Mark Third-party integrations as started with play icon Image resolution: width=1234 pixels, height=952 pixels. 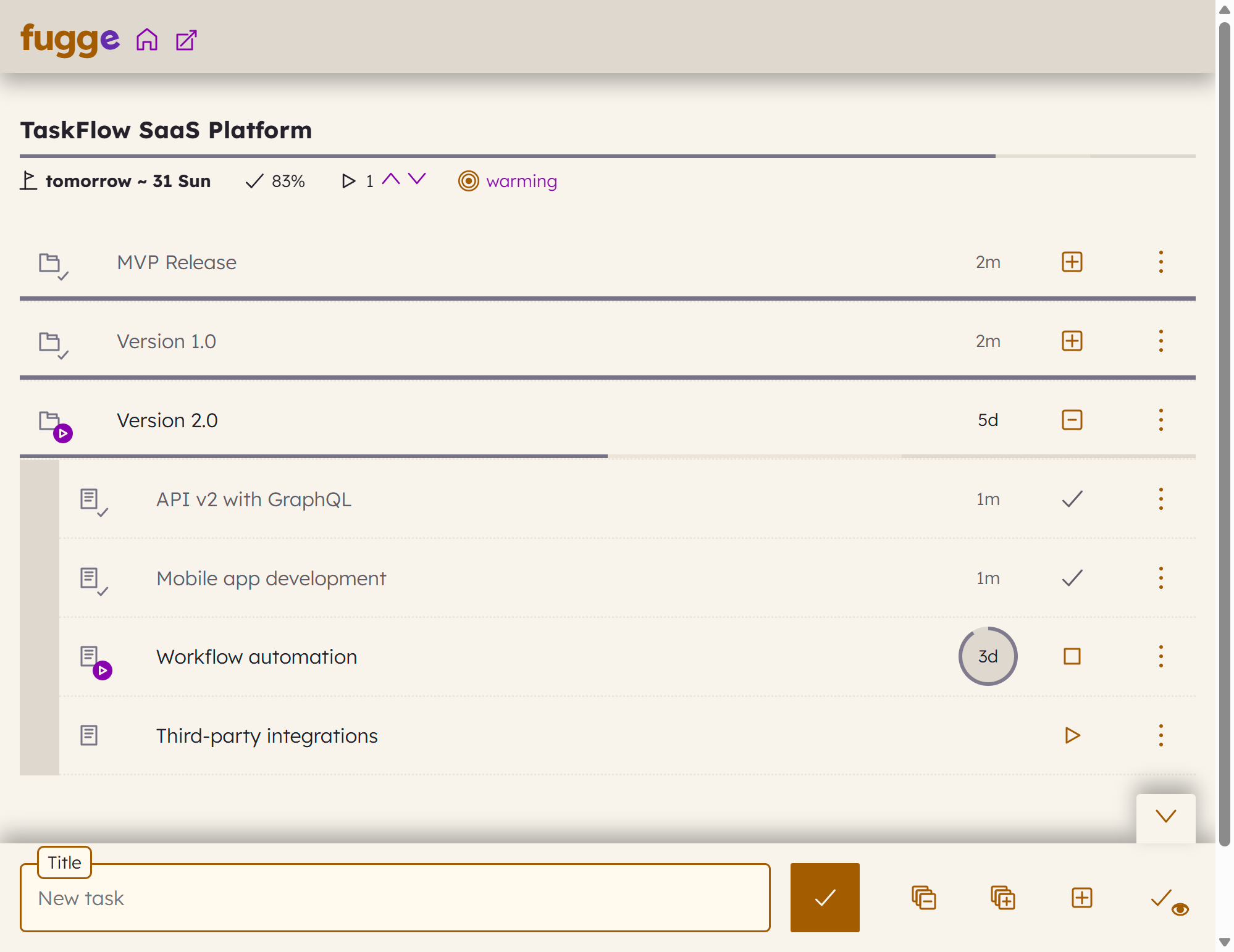coord(1072,735)
